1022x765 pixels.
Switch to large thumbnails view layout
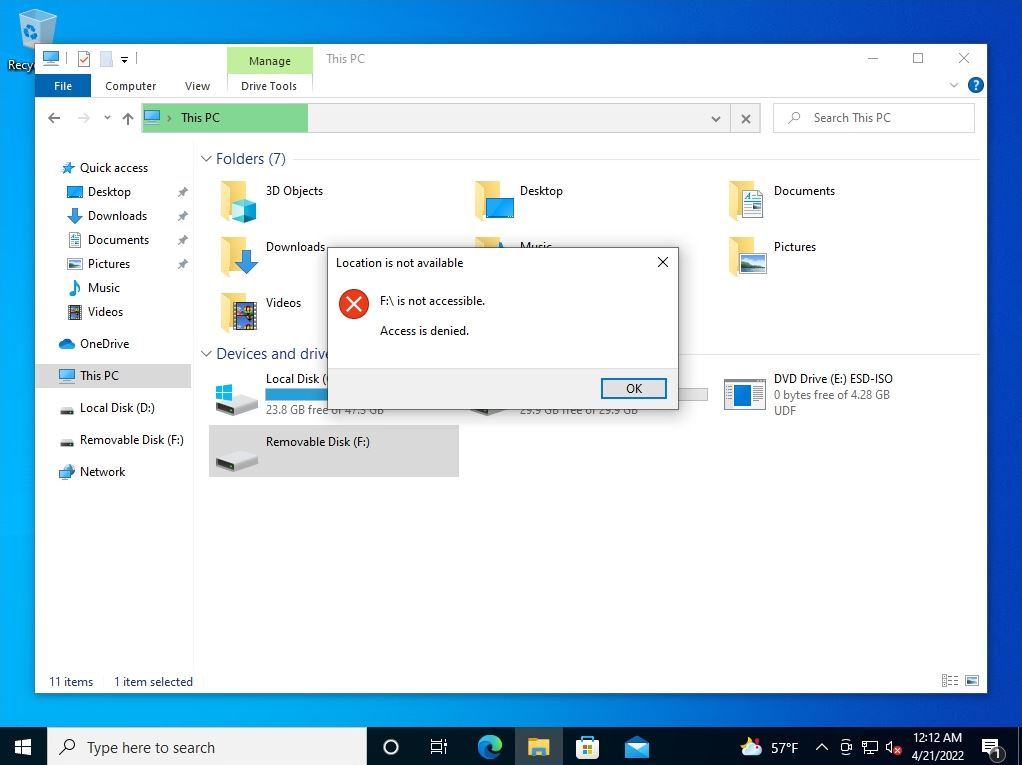tap(971, 680)
